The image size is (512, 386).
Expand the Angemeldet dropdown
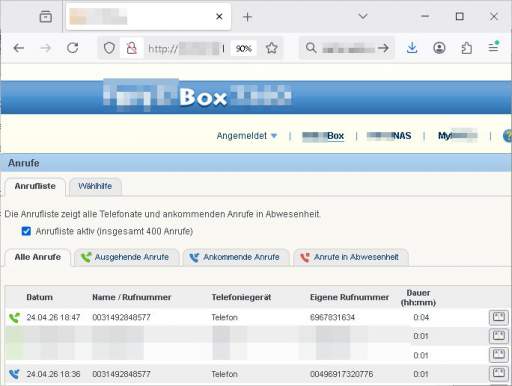coord(247,136)
